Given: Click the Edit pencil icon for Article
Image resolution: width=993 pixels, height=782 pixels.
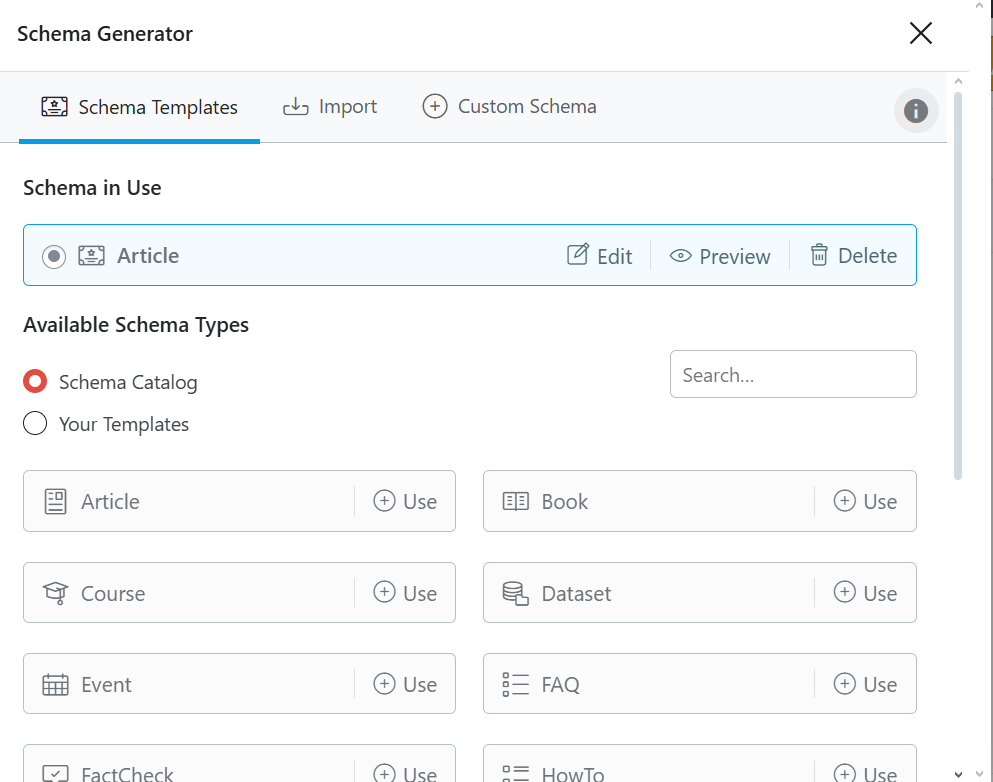Looking at the screenshot, I should coord(578,255).
